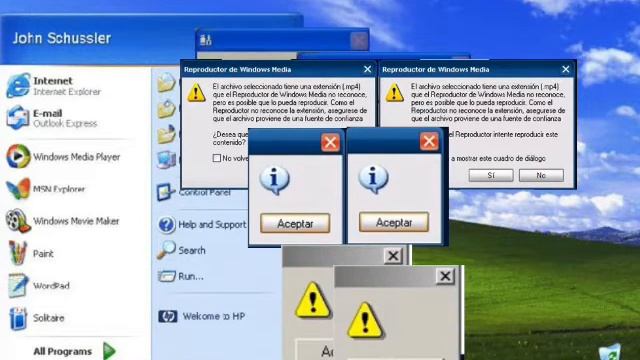Click the icon in the blurred blue title bar
The height and width of the screenshot is (360, 640).
206,40
